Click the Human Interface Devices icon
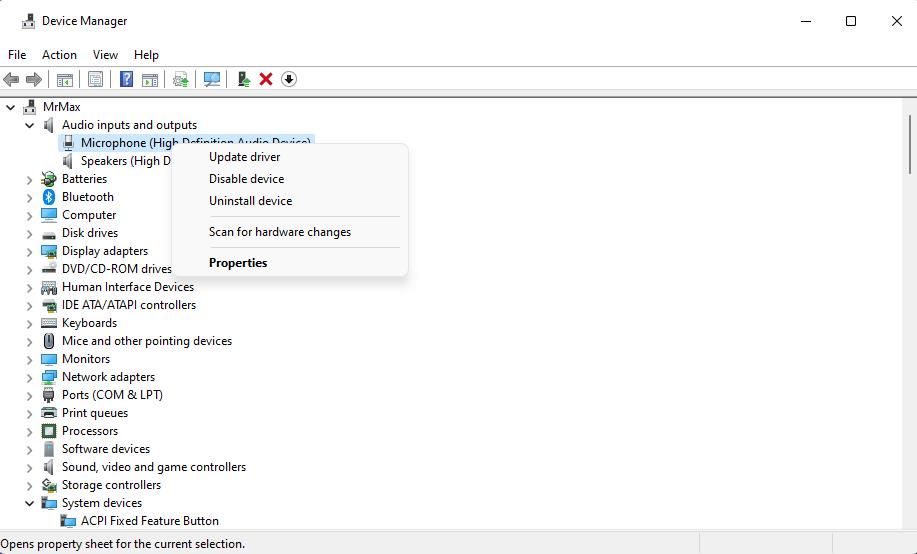 (49, 287)
